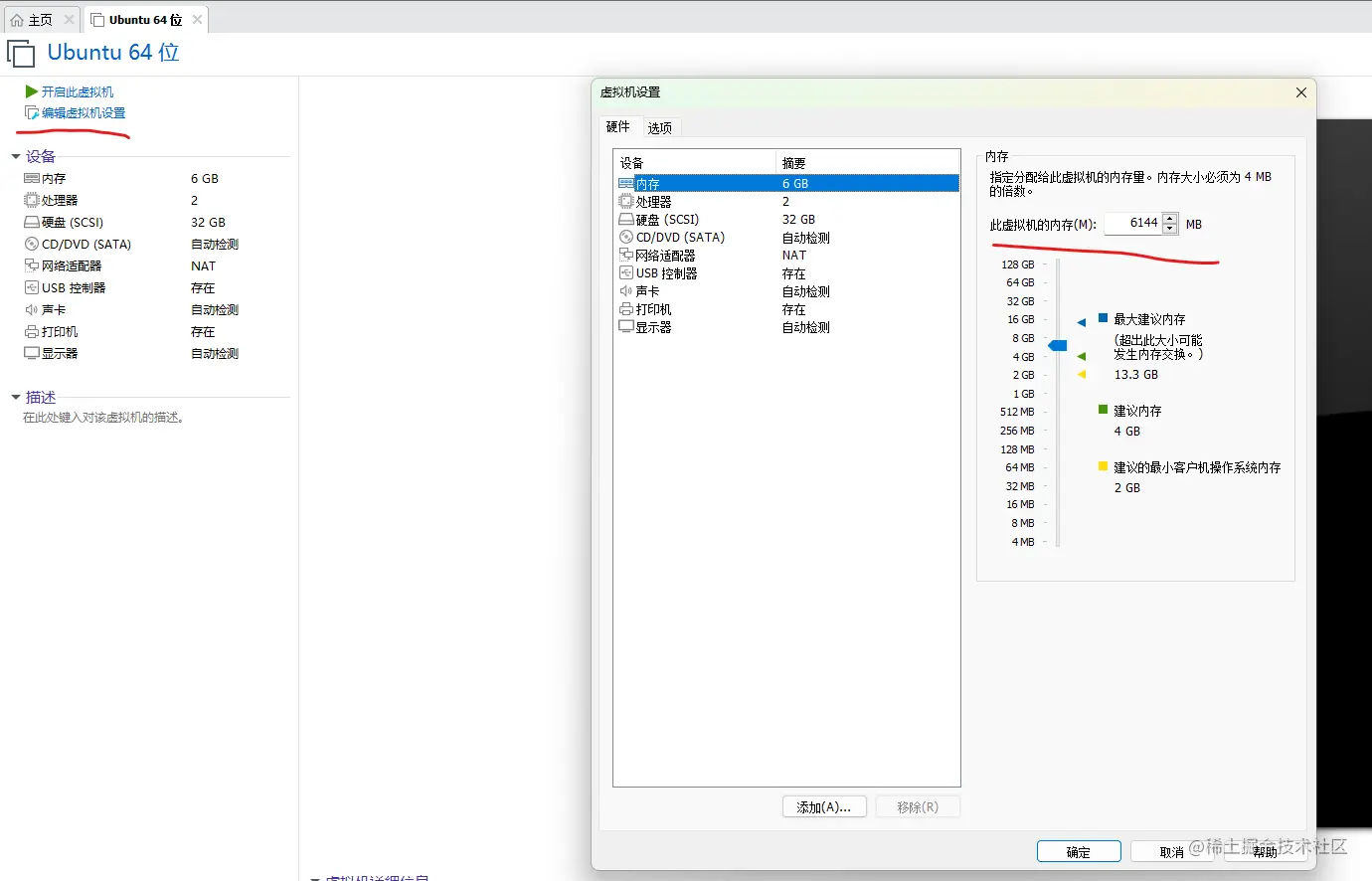Open the 选项 tab in the settings dialog
Image resolution: width=1372 pixels, height=881 pixels.
pyautogui.click(x=660, y=128)
